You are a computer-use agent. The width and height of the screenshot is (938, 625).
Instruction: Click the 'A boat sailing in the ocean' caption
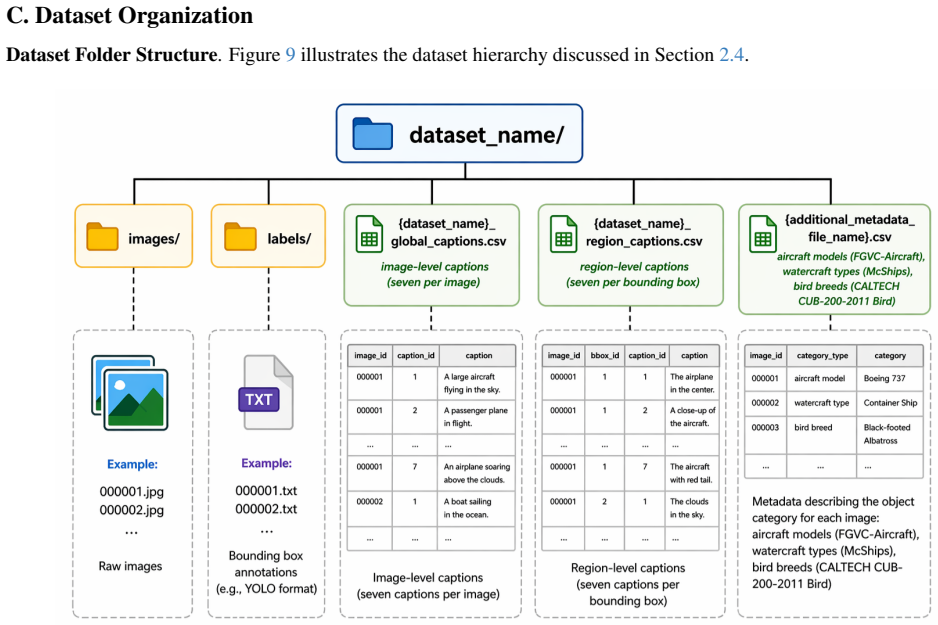pyautogui.click(x=467, y=508)
